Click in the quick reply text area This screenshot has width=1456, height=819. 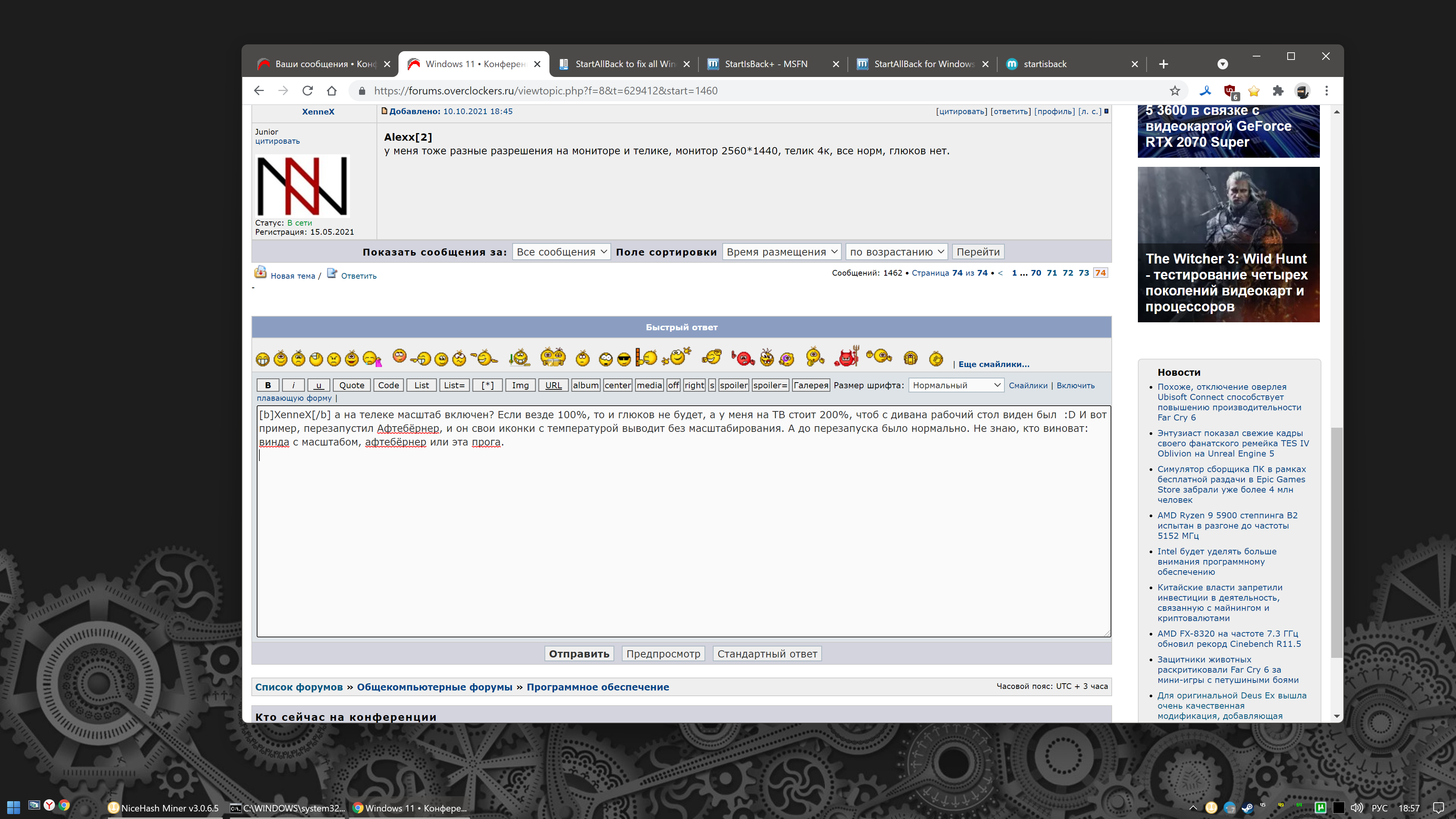pyautogui.click(x=683, y=537)
